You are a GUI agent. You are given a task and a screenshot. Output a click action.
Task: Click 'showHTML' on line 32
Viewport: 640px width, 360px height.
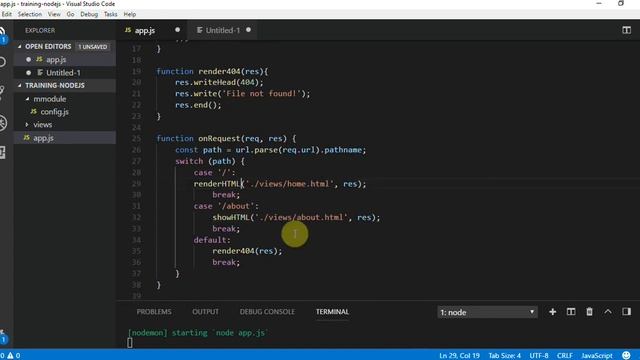click(x=231, y=217)
